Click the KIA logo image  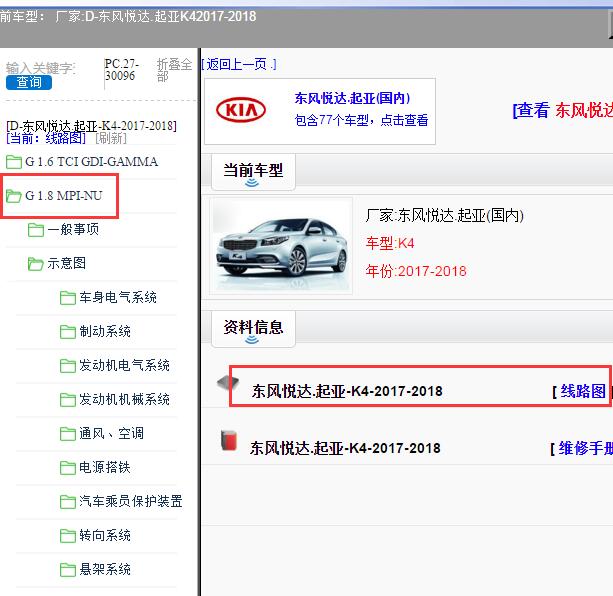[x=241, y=110]
